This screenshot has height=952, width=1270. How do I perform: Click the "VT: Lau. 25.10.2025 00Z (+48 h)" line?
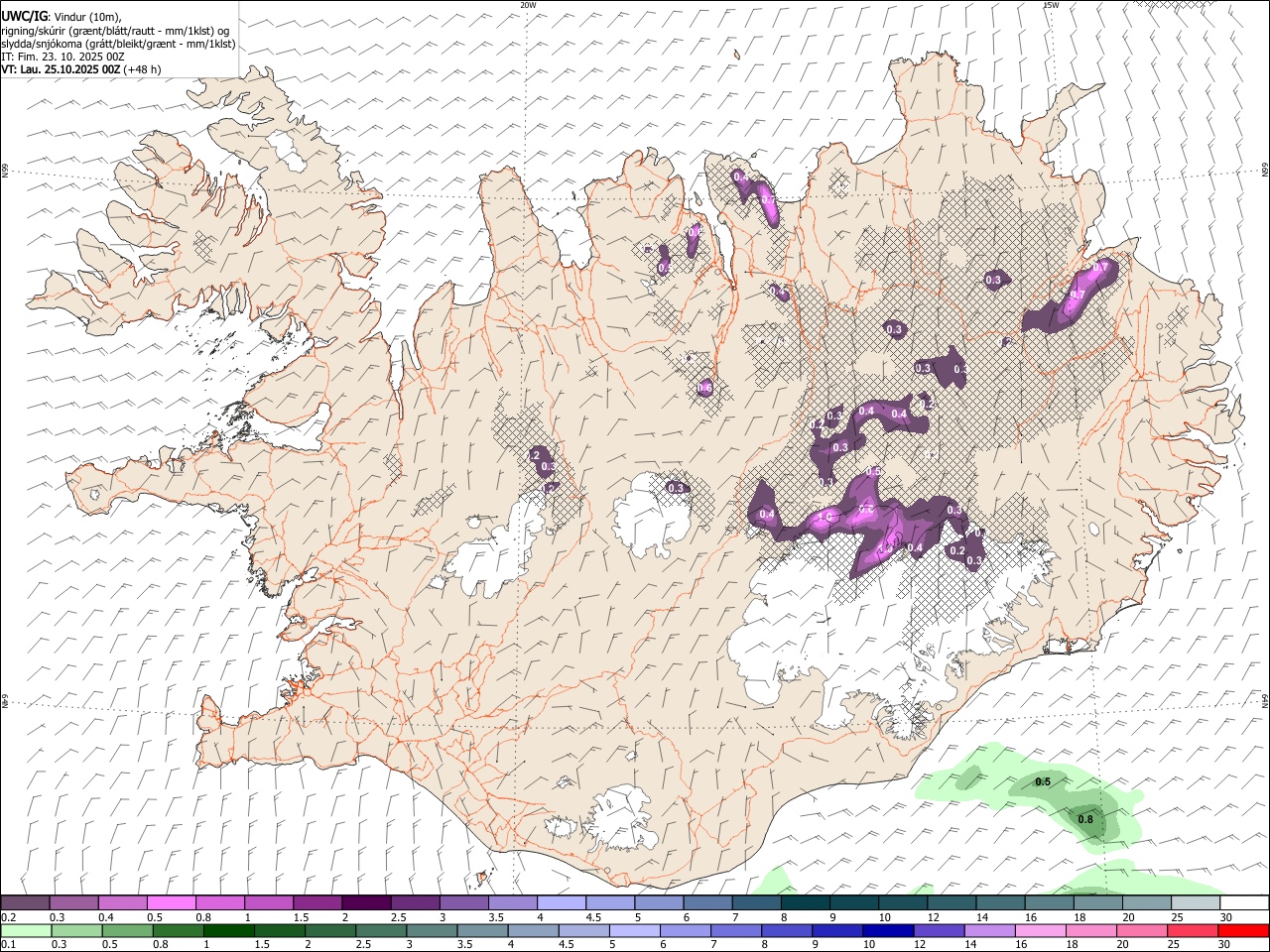pyautogui.click(x=80, y=69)
